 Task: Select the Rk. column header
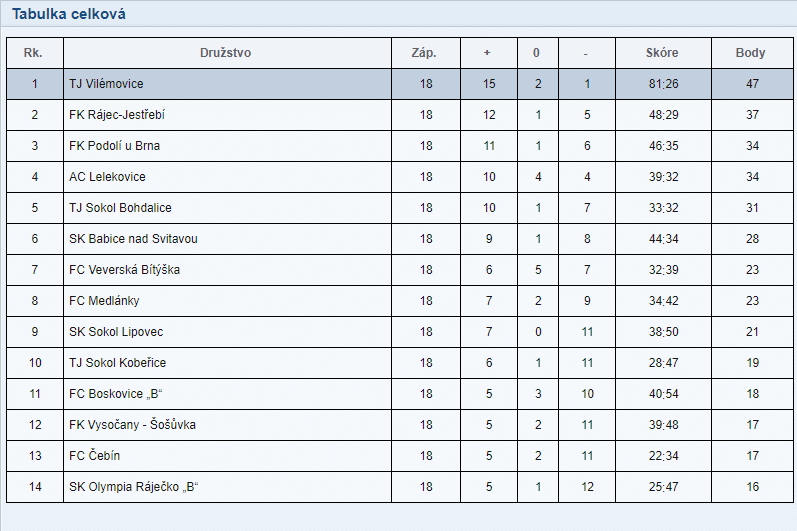(x=33, y=53)
